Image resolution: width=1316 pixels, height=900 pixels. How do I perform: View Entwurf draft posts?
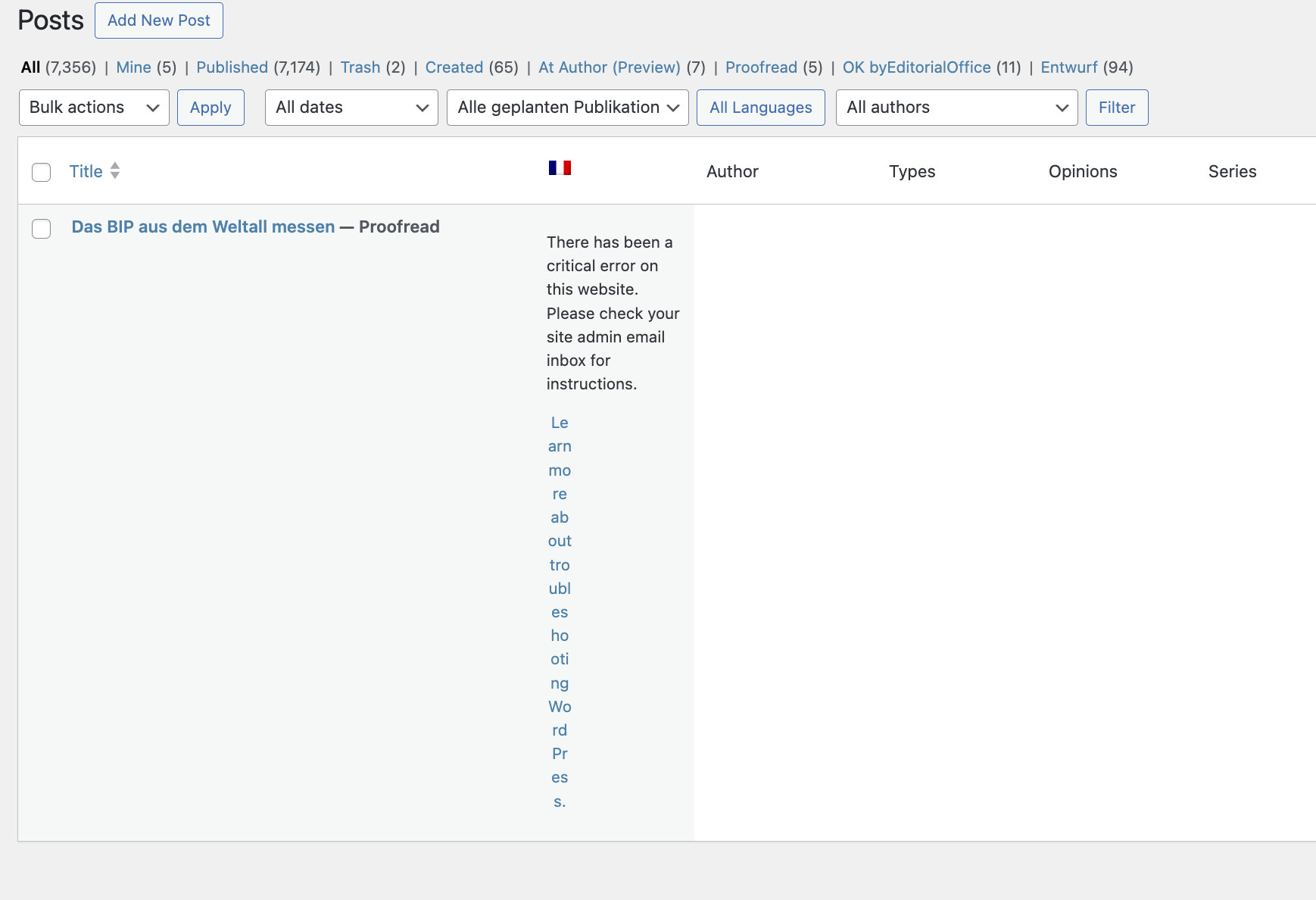tap(1068, 67)
